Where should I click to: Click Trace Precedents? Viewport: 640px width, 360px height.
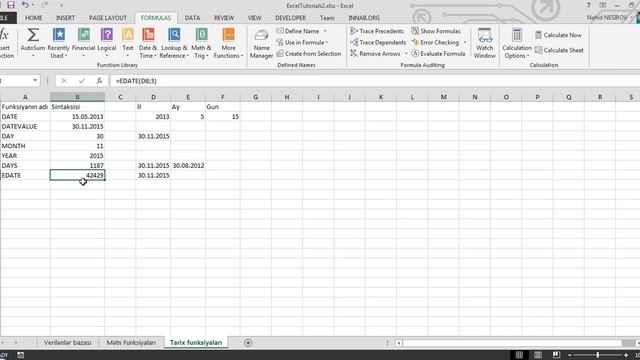pyautogui.click(x=377, y=31)
